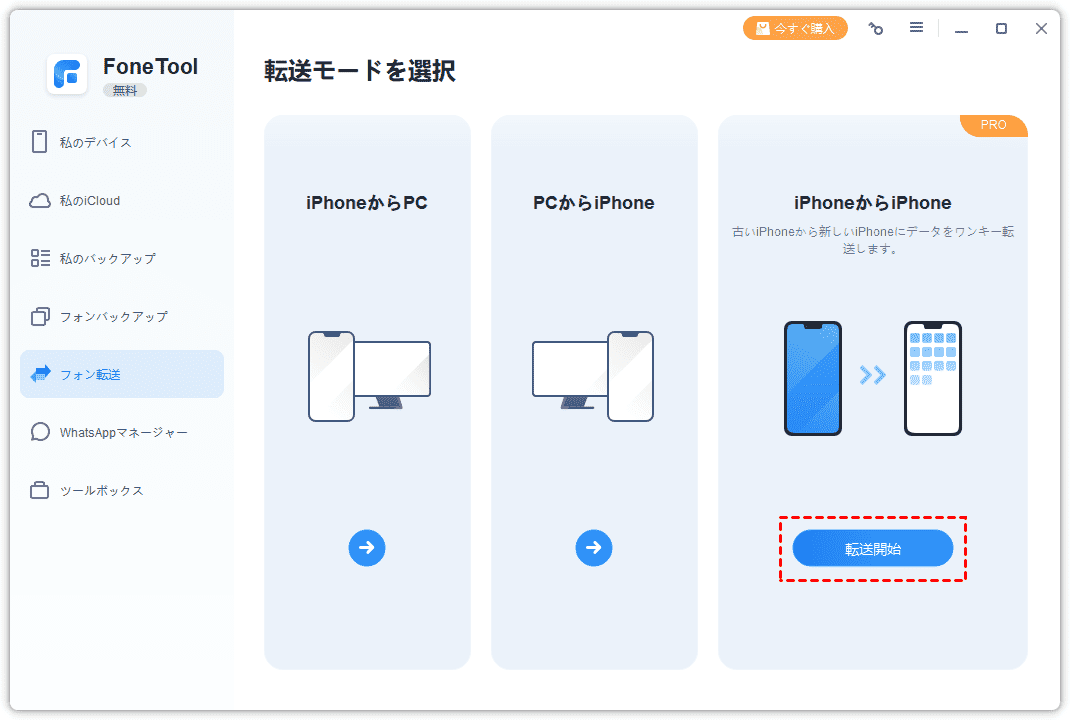Select the iPhoneからPC card illustration

369,376
